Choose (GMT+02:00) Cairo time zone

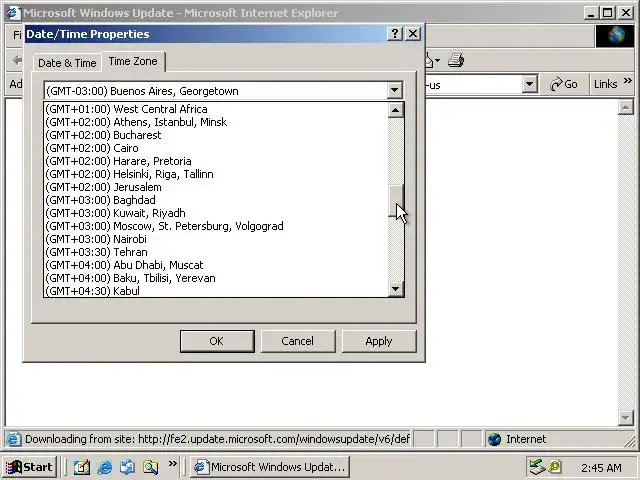tap(216, 148)
